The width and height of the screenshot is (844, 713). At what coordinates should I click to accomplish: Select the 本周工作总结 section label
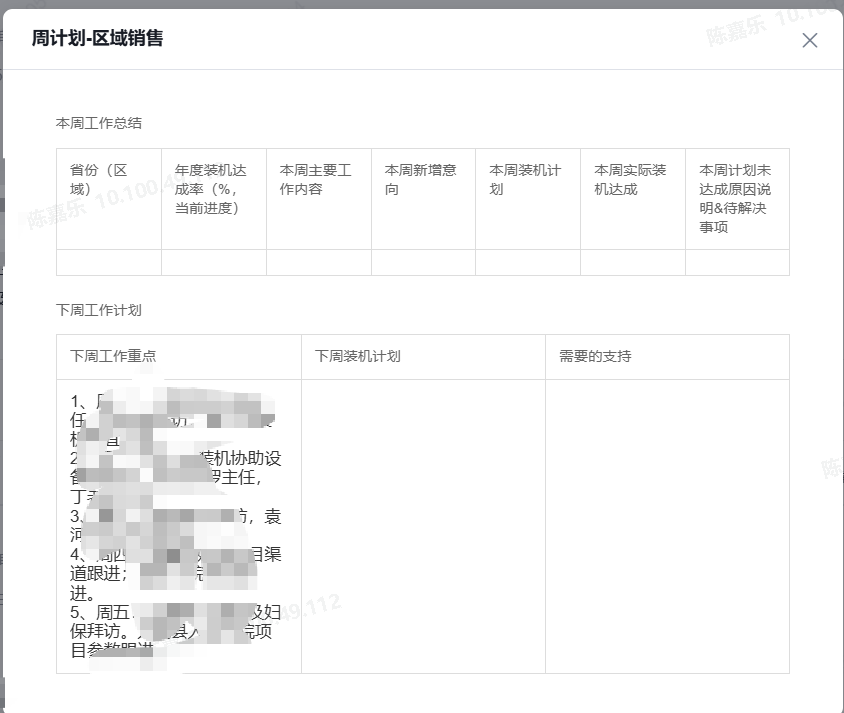[99, 123]
